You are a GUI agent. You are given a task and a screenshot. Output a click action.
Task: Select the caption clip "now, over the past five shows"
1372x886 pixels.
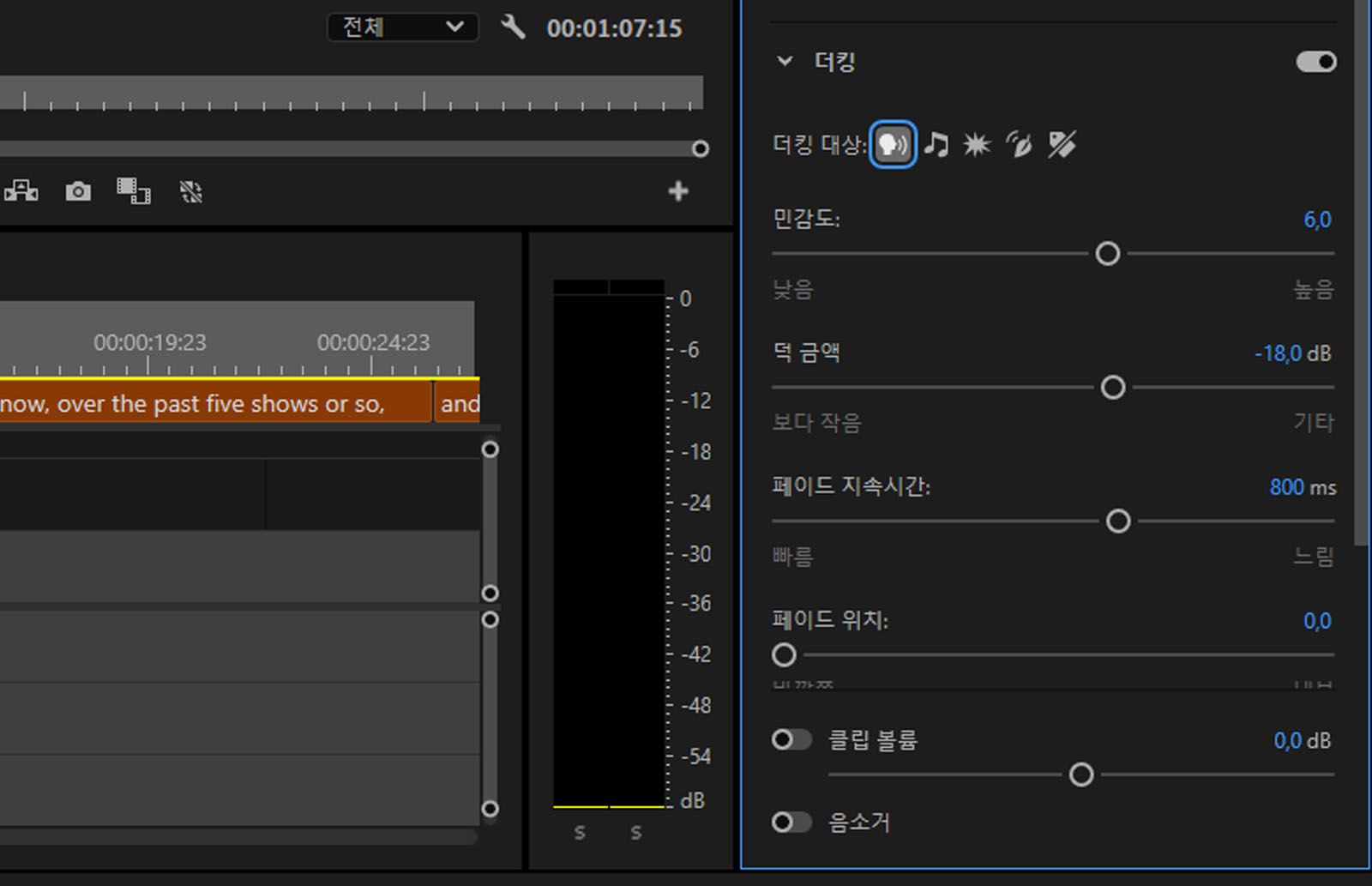pos(215,403)
